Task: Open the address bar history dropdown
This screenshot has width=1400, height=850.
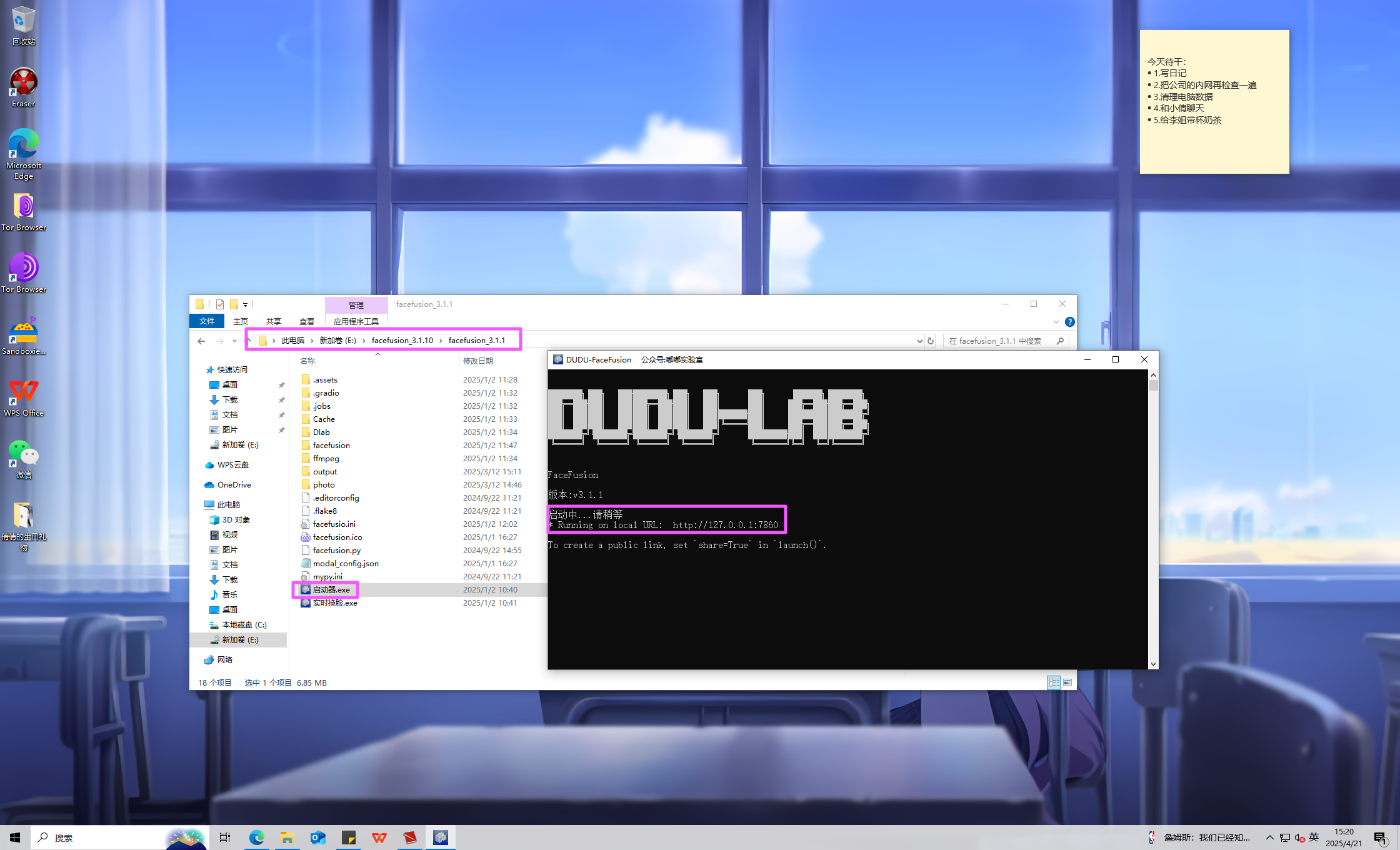Action: pos(919,341)
